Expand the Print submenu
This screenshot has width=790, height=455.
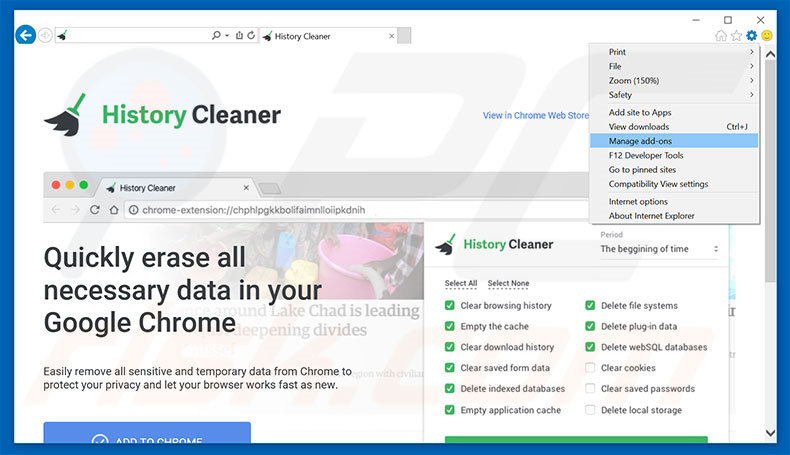pos(675,51)
